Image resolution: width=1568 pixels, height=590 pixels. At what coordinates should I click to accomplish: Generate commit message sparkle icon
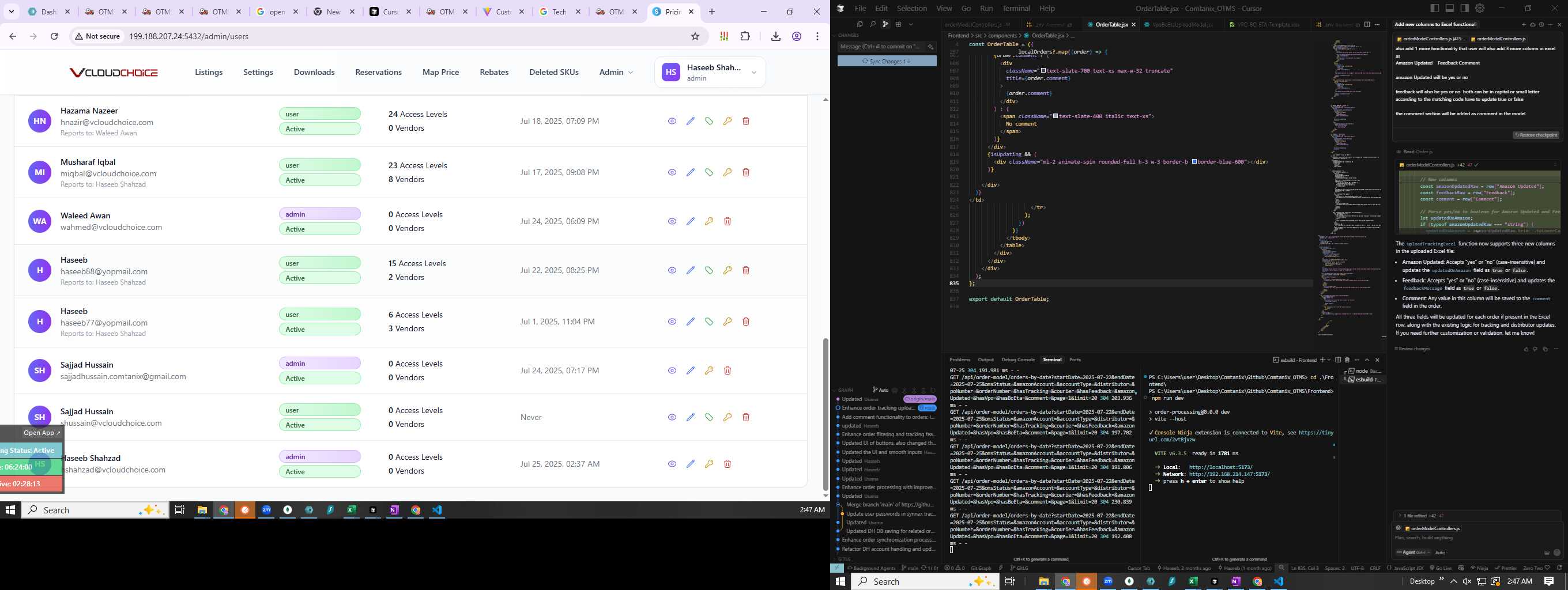930,47
